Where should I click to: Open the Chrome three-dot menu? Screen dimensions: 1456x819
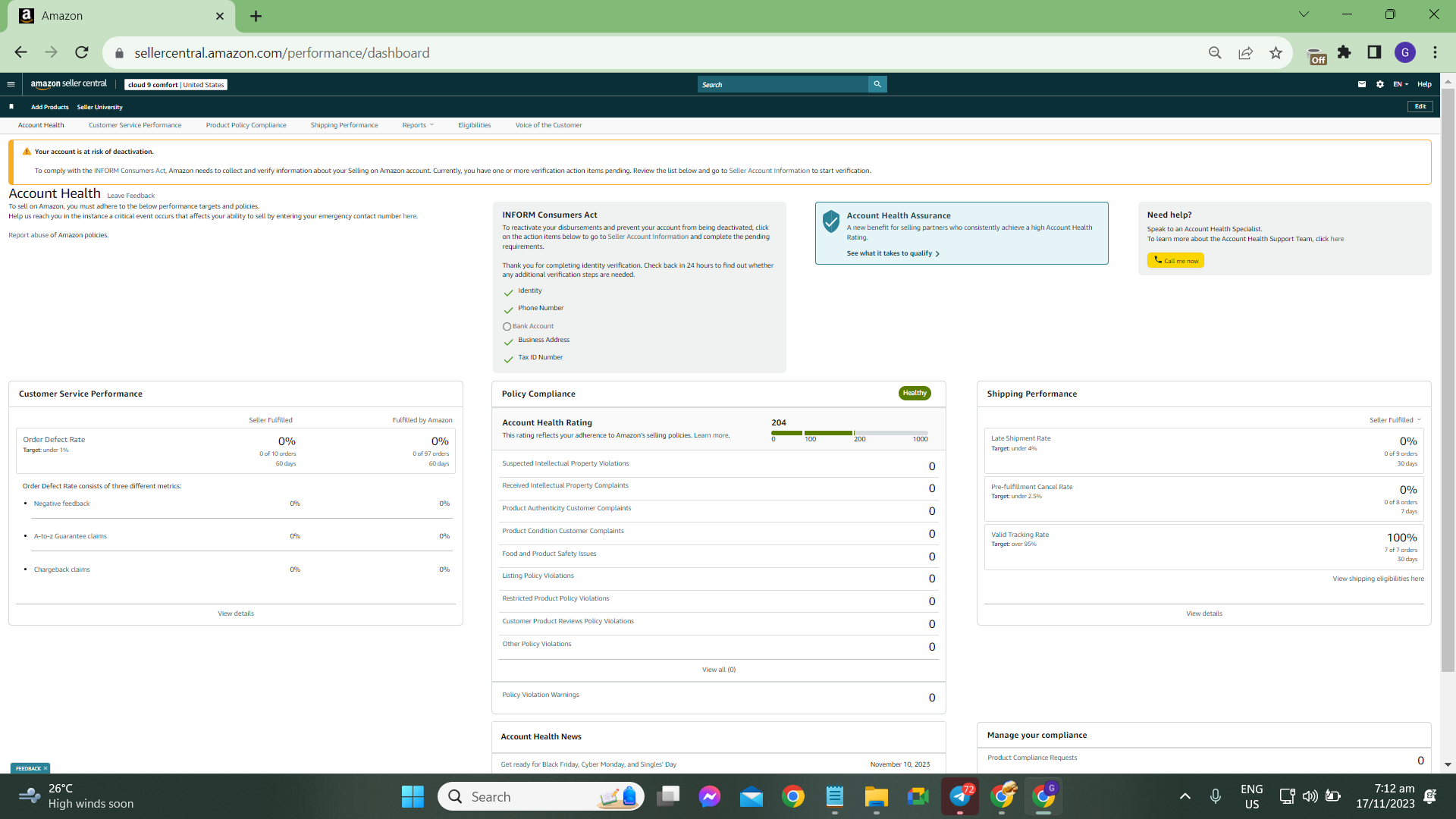[x=1436, y=52]
